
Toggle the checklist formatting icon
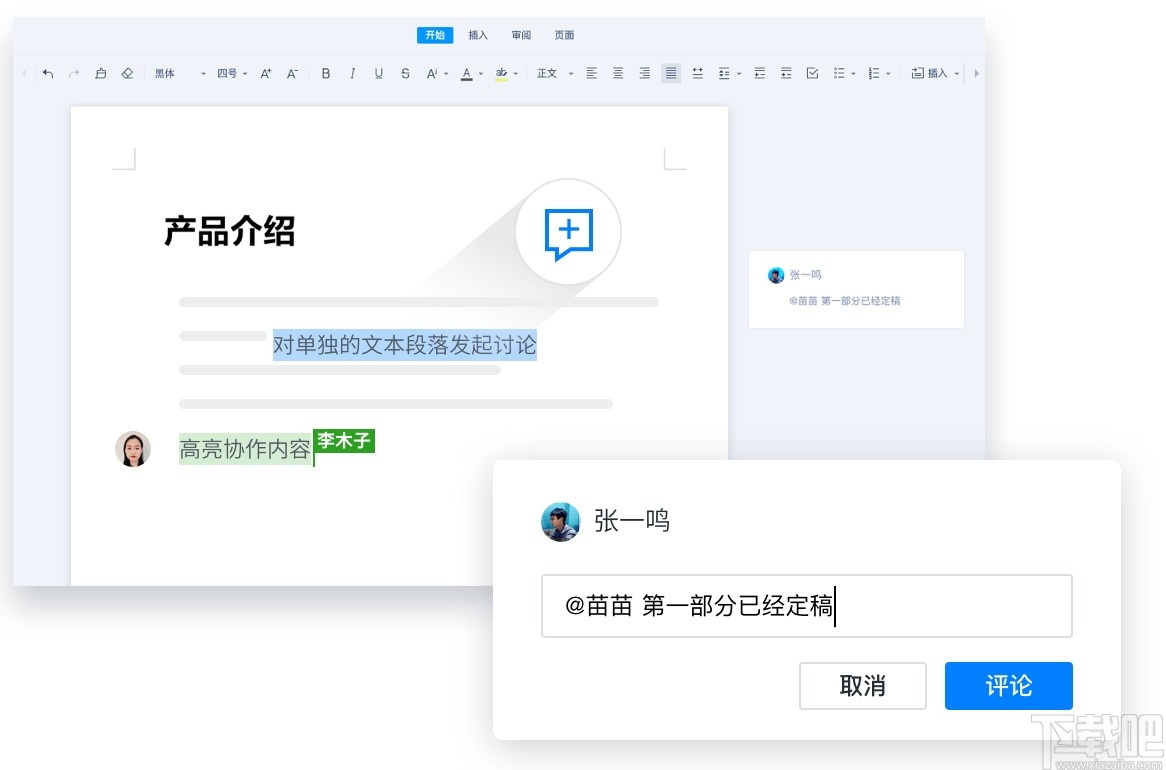(x=812, y=72)
